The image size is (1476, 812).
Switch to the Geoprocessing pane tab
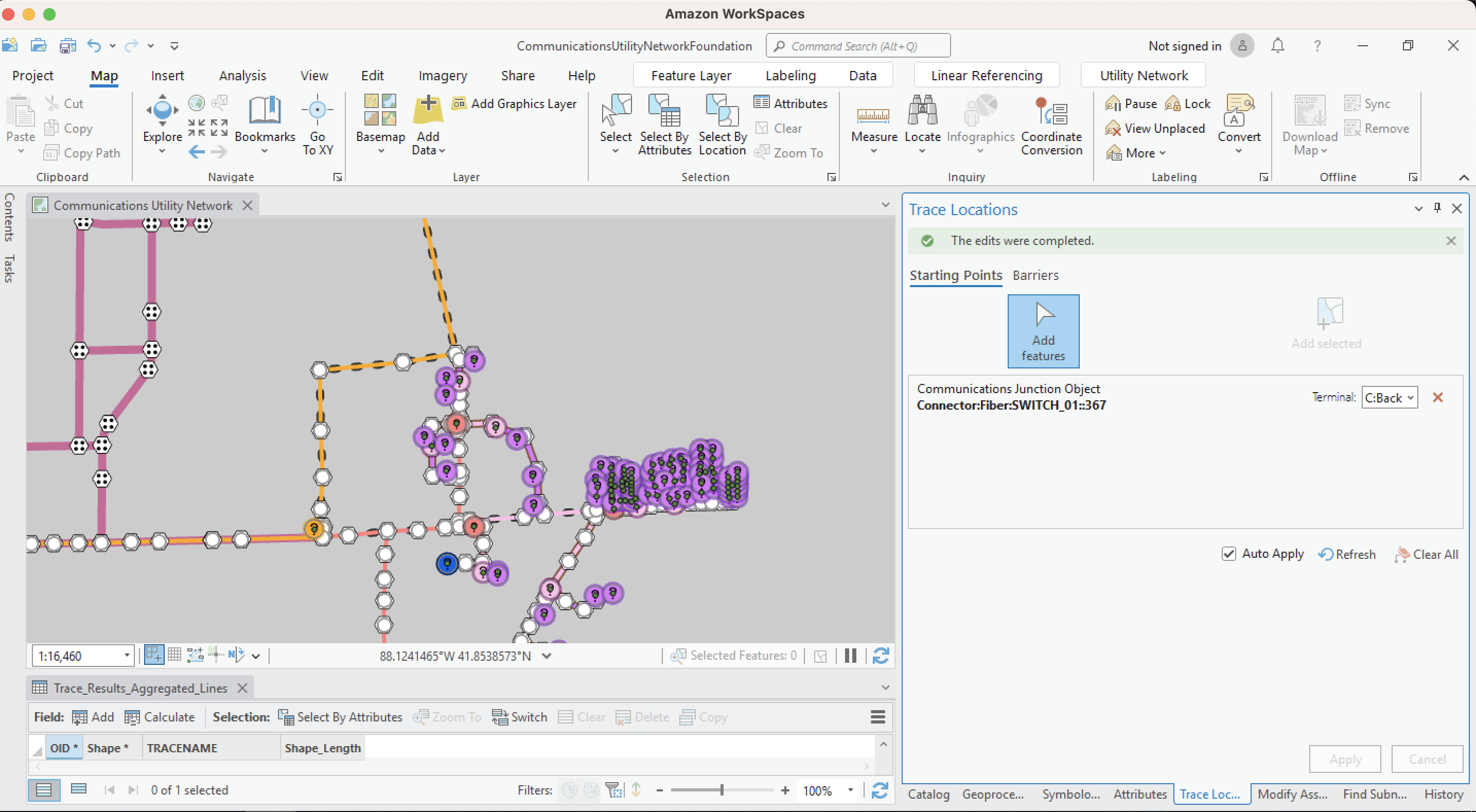coord(993,794)
